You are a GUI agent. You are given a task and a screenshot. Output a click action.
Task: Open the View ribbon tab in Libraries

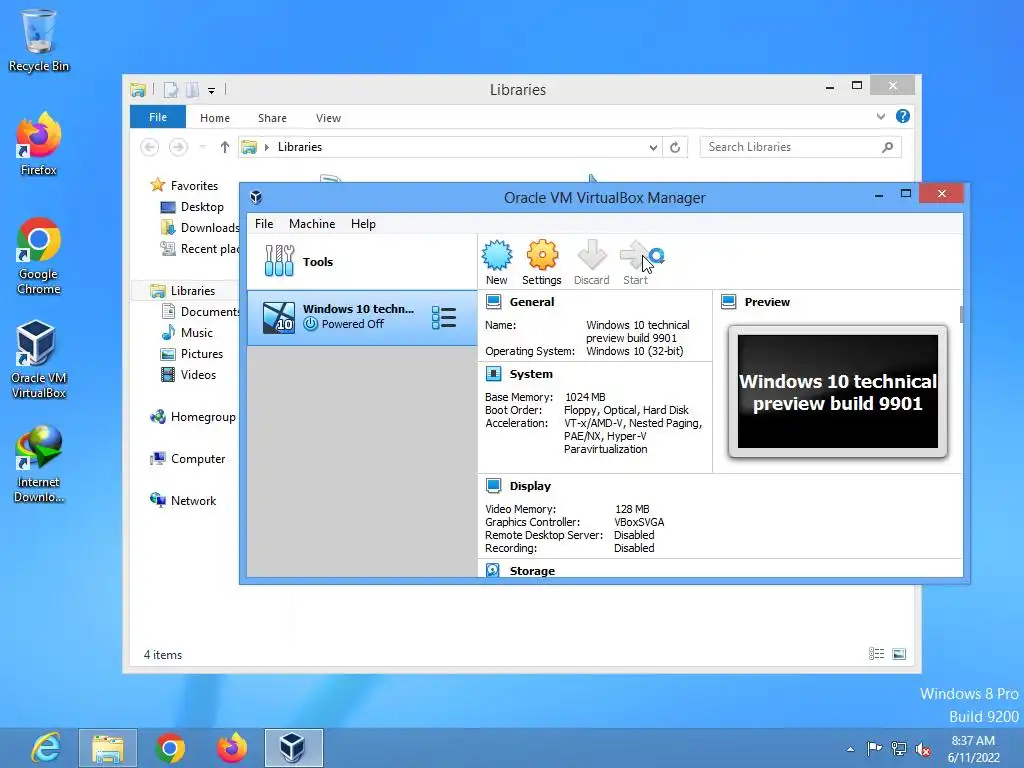[328, 118]
